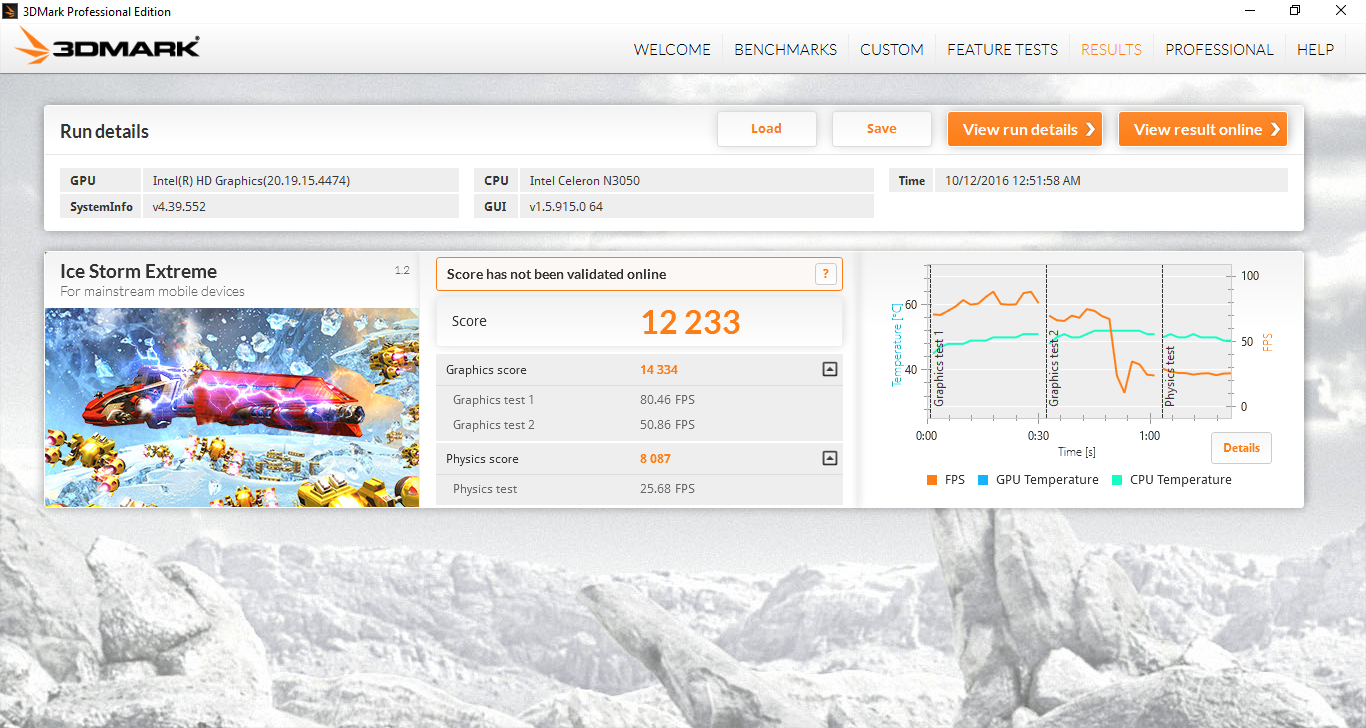Click 'For mainstream mobile devices' subtitle
This screenshot has width=1366, height=728.
coord(152,292)
